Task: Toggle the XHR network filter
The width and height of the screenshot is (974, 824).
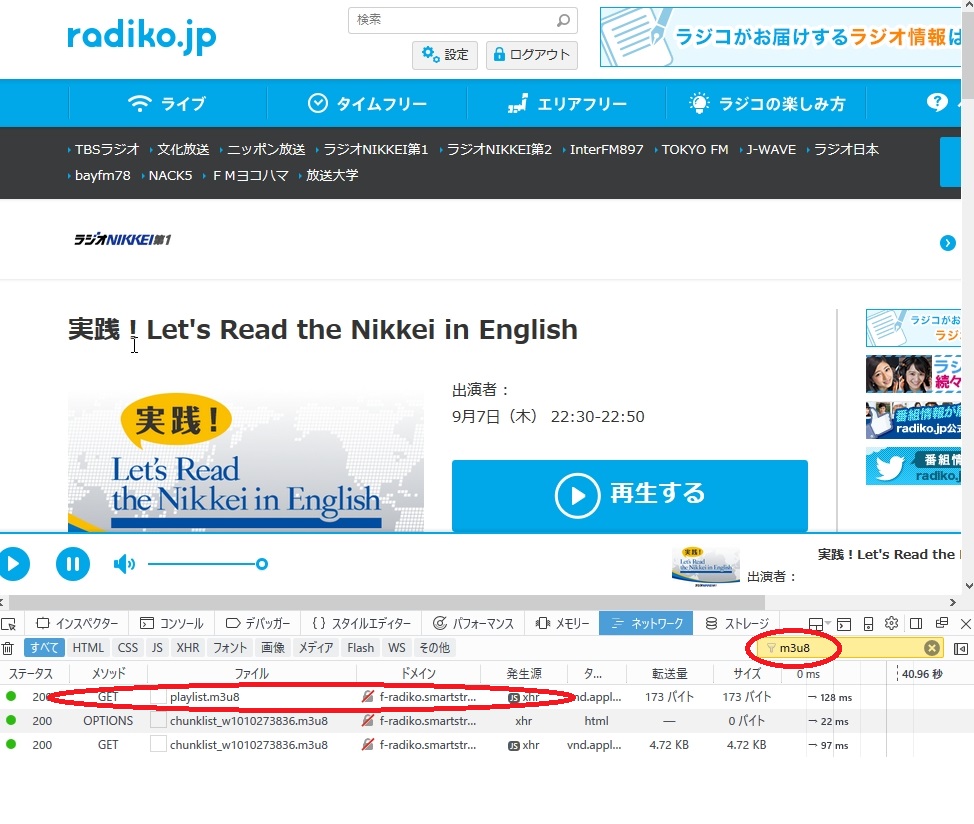Action: (188, 648)
